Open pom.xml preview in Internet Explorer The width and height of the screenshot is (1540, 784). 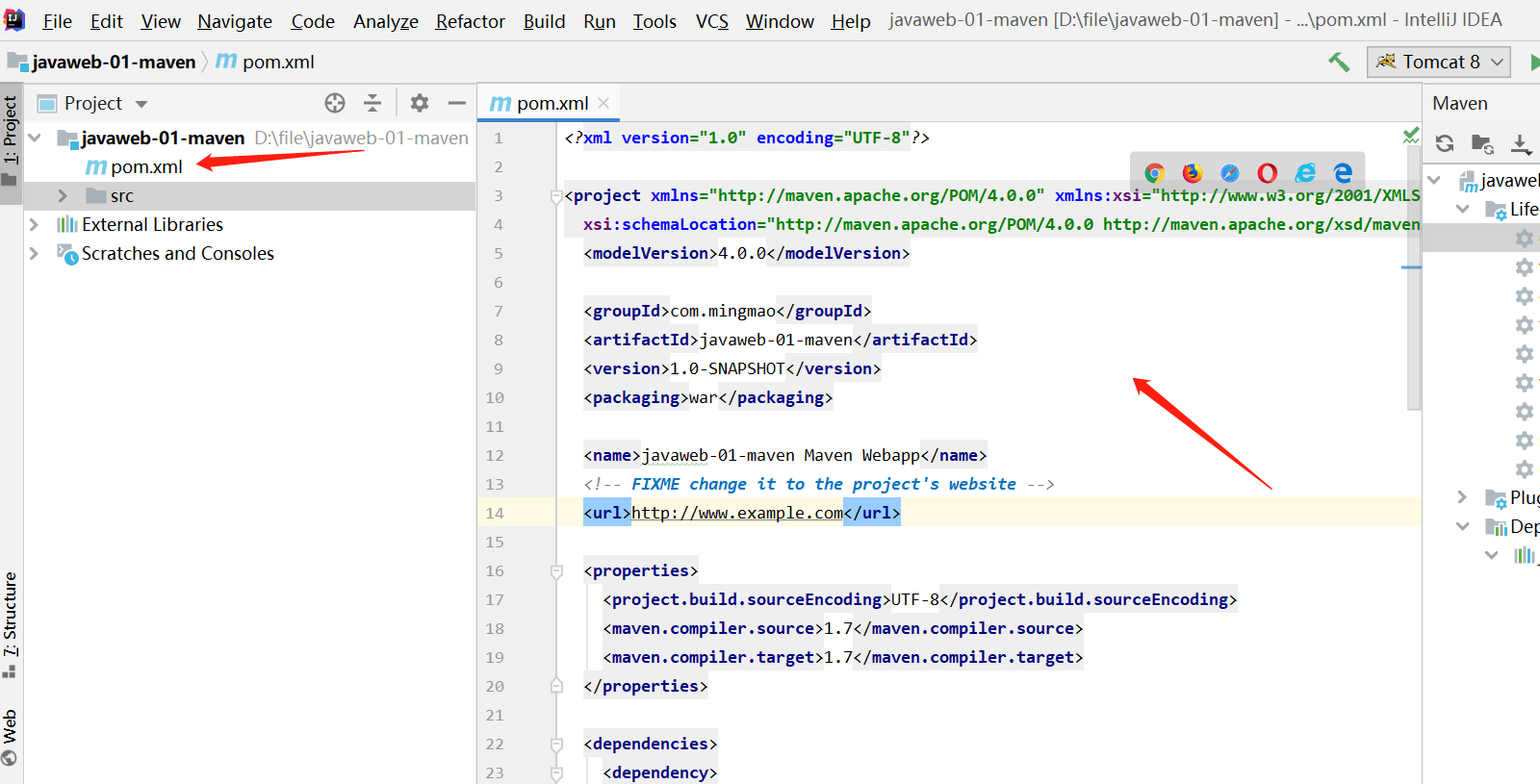tap(1305, 173)
